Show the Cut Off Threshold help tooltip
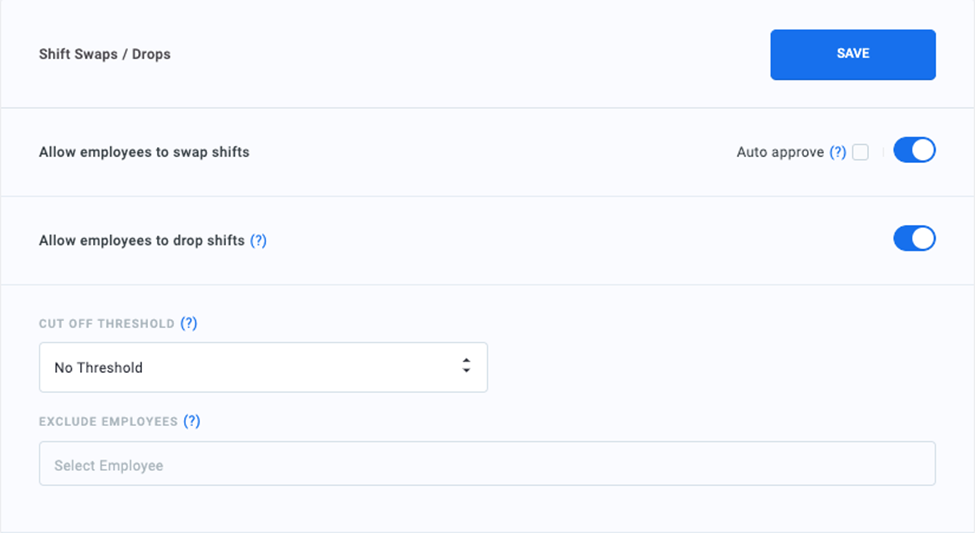The image size is (975, 533). click(x=189, y=324)
